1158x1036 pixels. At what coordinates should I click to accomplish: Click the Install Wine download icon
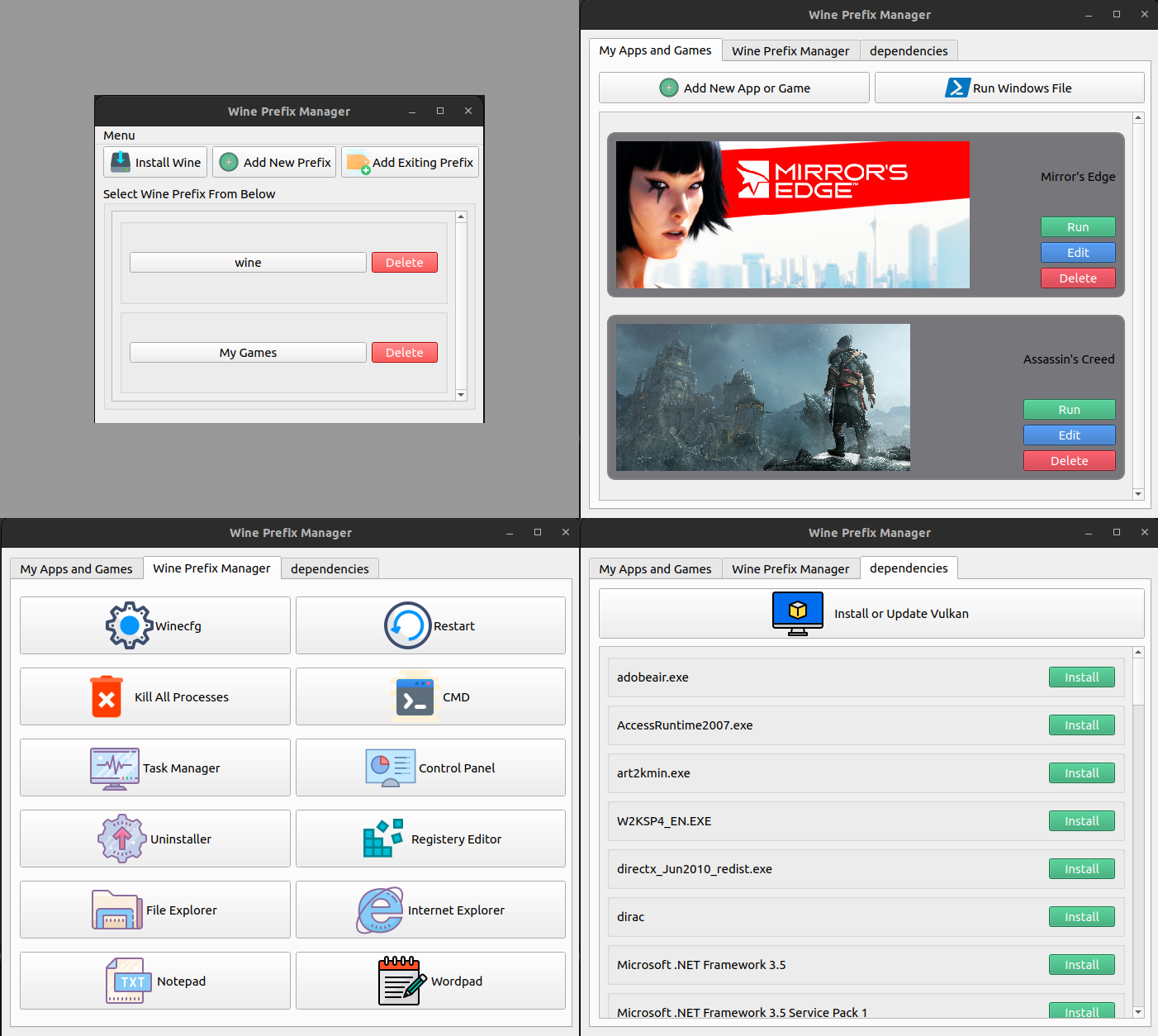click(121, 162)
